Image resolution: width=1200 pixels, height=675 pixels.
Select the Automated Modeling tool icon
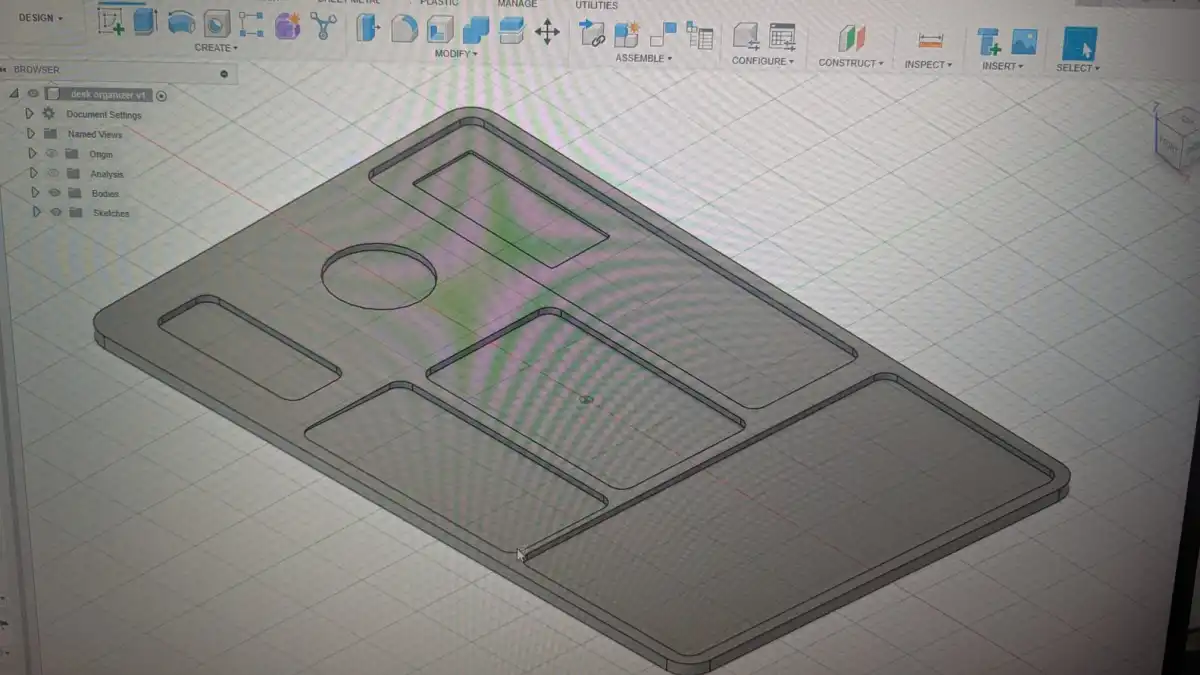point(322,27)
